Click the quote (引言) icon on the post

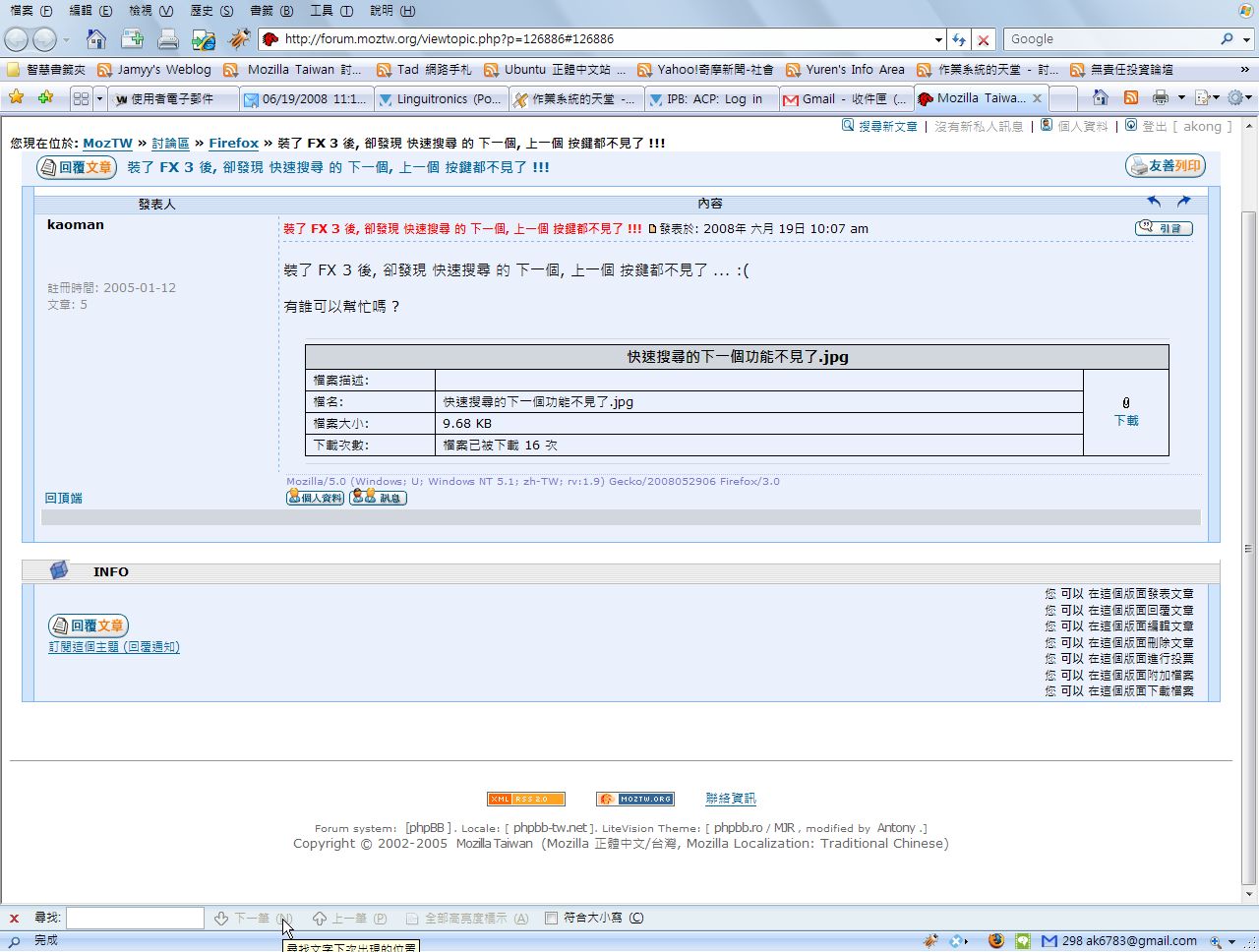pyautogui.click(x=1164, y=228)
